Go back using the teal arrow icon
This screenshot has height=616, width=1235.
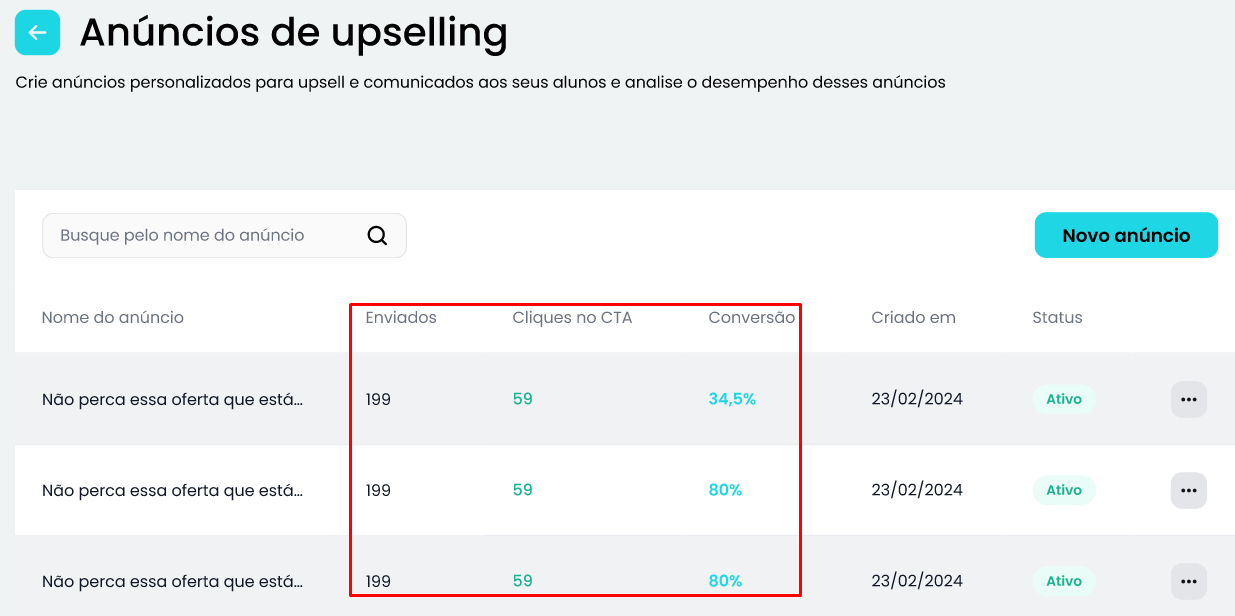pyautogui.click(x=37, y=33)
